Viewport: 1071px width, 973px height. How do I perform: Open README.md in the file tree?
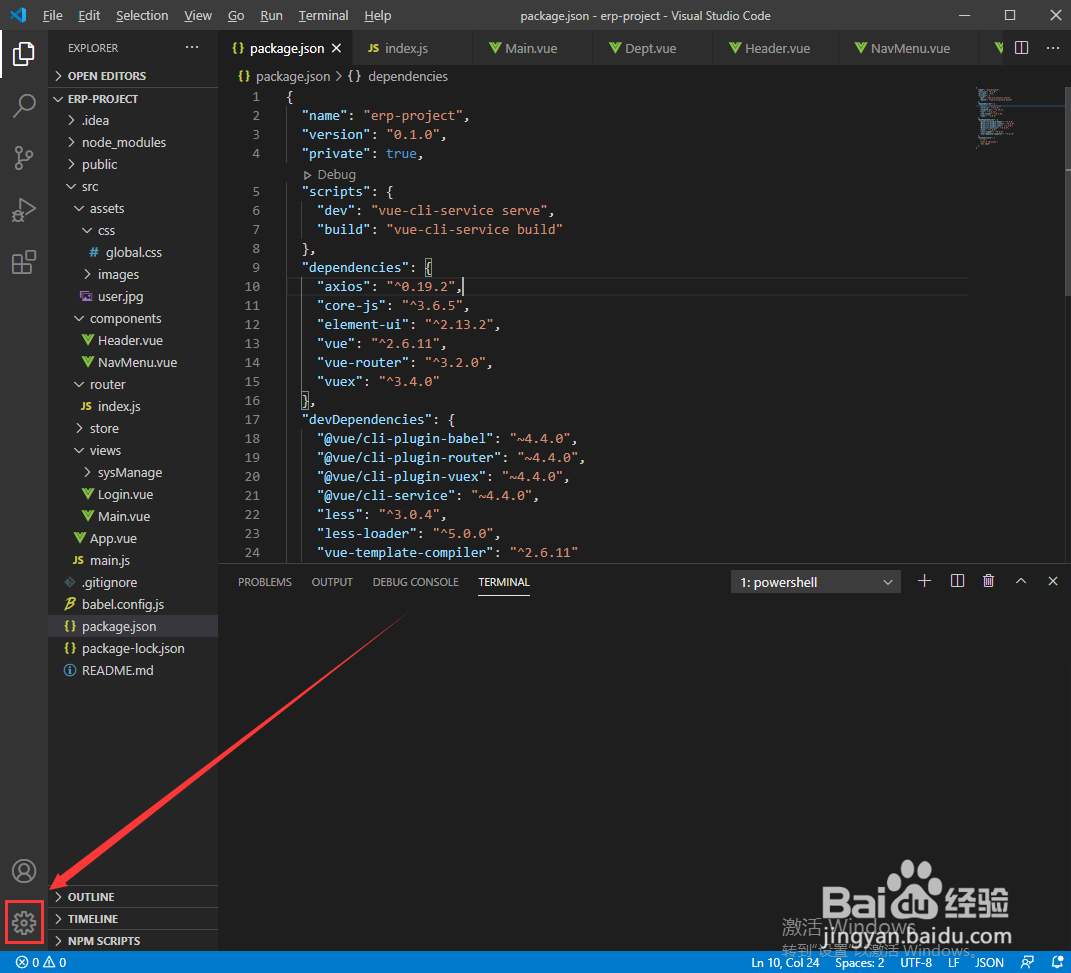tap(133, 671)
